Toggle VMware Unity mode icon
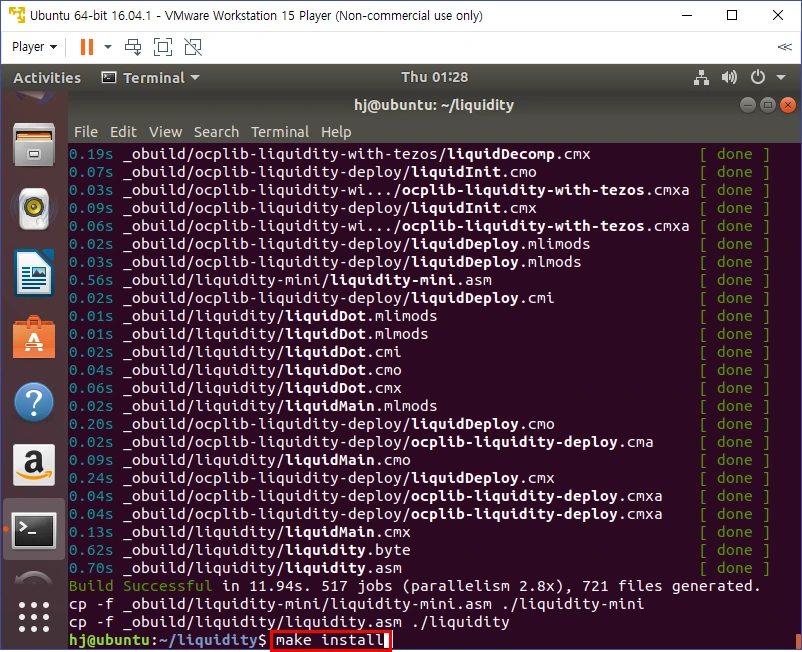802x652 pixels. (x=193, y=47)
